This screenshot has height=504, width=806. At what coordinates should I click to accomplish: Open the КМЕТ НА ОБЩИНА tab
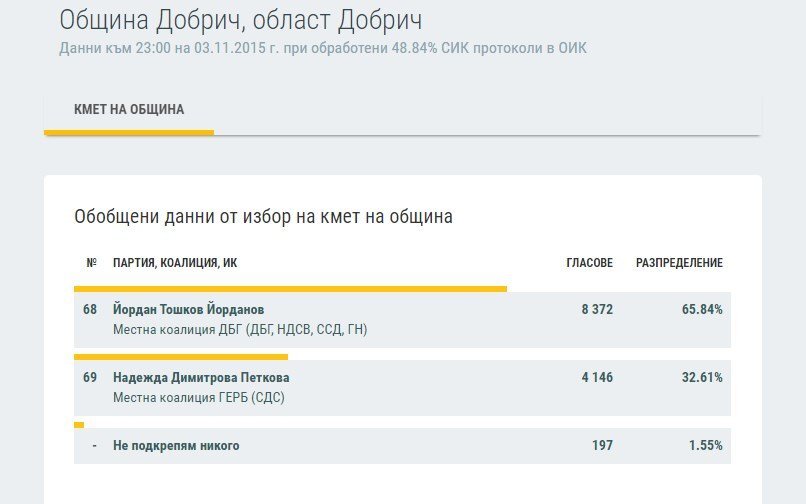pyautogui.click(x=129, y=110)
